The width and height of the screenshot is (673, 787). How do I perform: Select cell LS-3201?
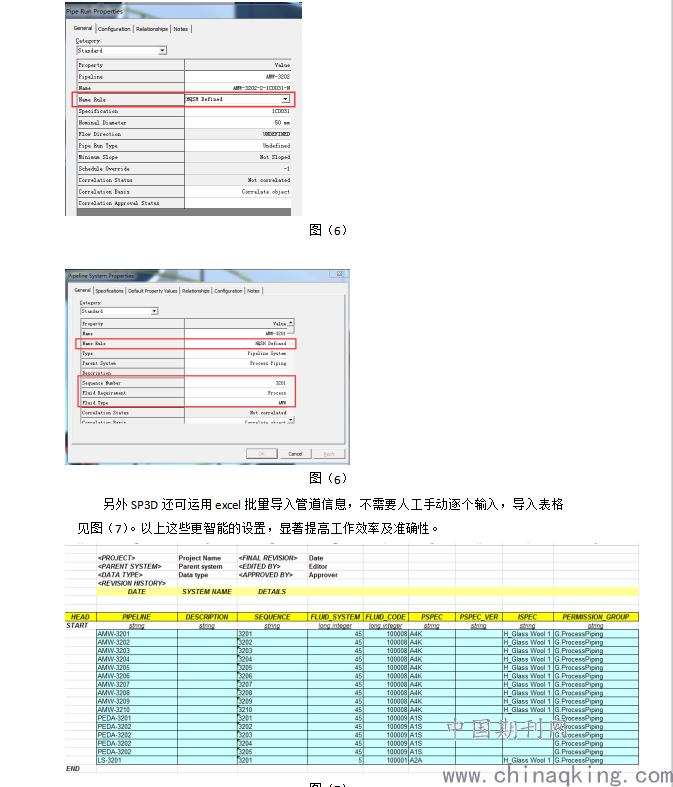pyautogui.click(x=137, y=760)
